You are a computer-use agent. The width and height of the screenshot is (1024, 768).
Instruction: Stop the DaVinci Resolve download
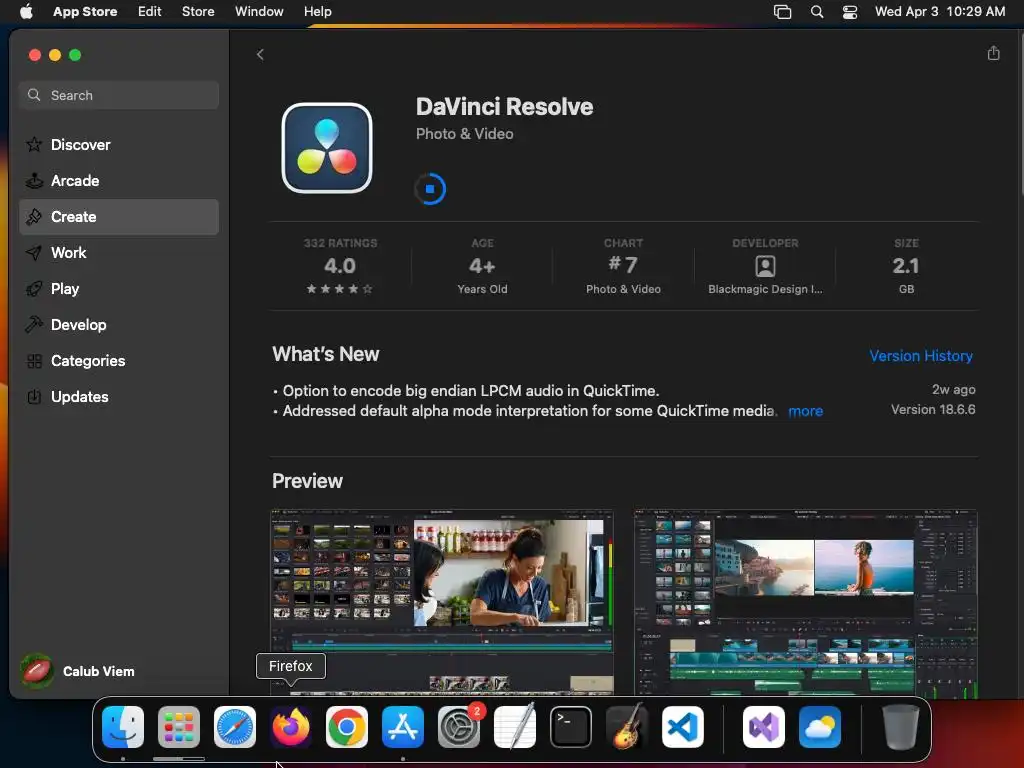pyautogui.click(x=430, y=189)
